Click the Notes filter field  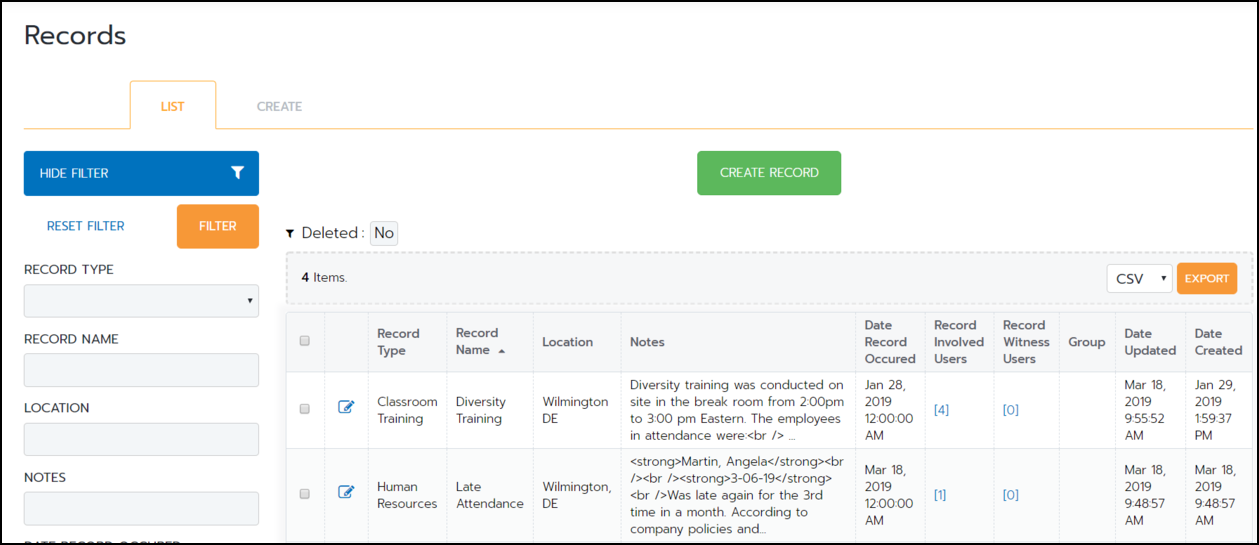click(x=141, y=508)
